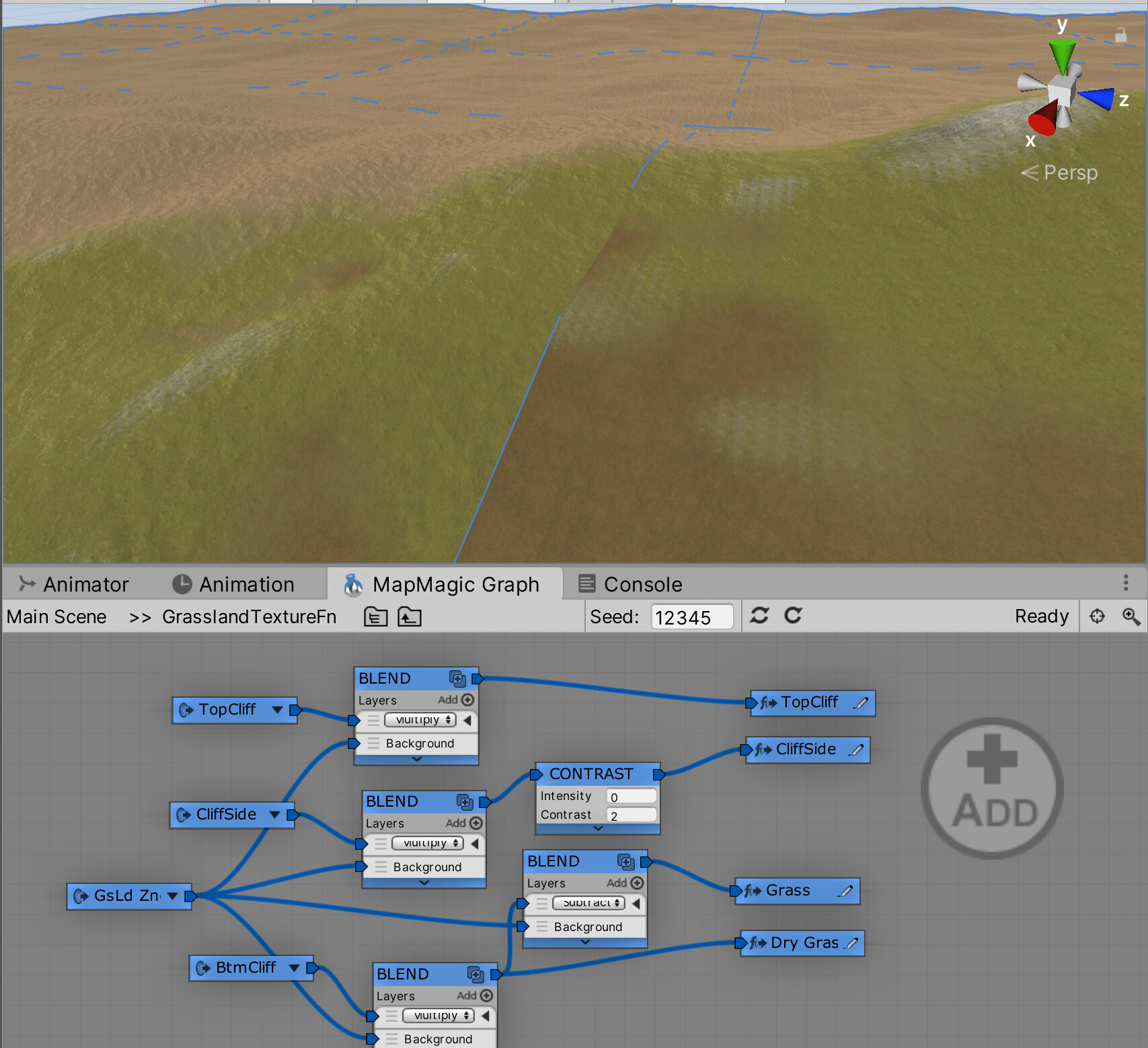The width and height of the screenshot is (1148, 1048).
Task: Click the pencil edit icon on TopCliff output
Action: click(x=862, y=703)
